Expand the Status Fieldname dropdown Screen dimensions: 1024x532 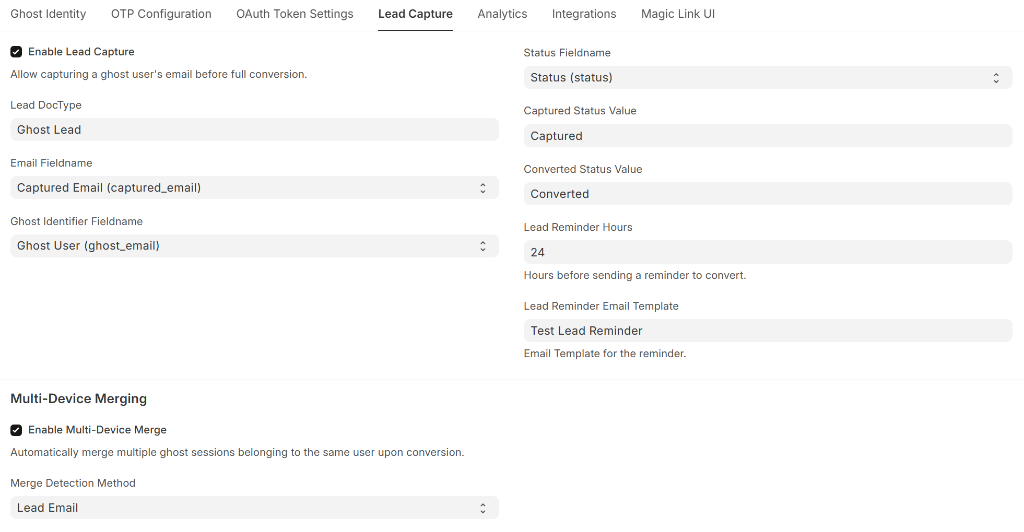pyautogui.click(x=768, y=78)
